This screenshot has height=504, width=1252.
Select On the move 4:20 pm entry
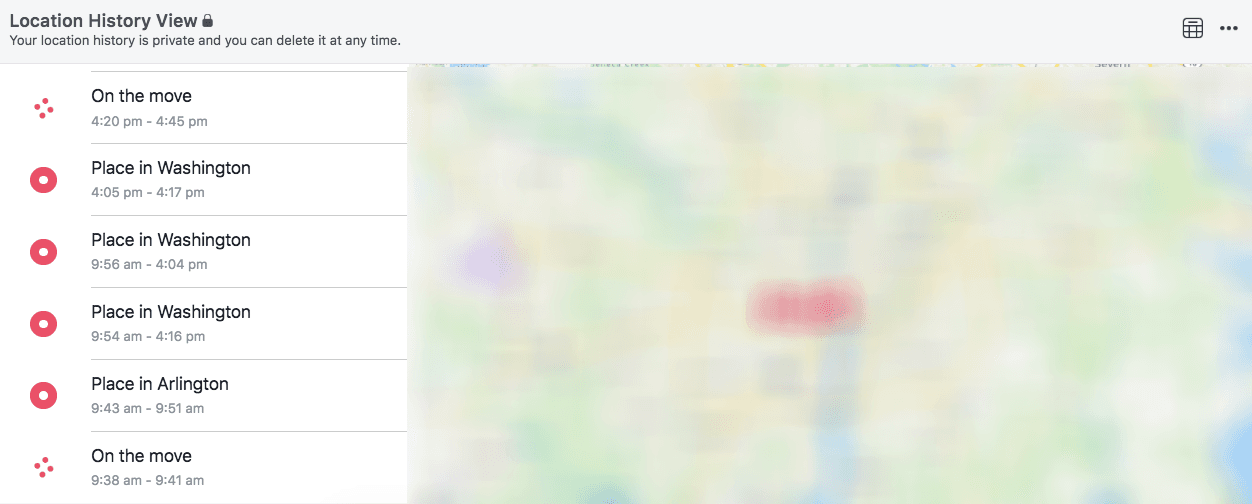[x=203, y=108]
